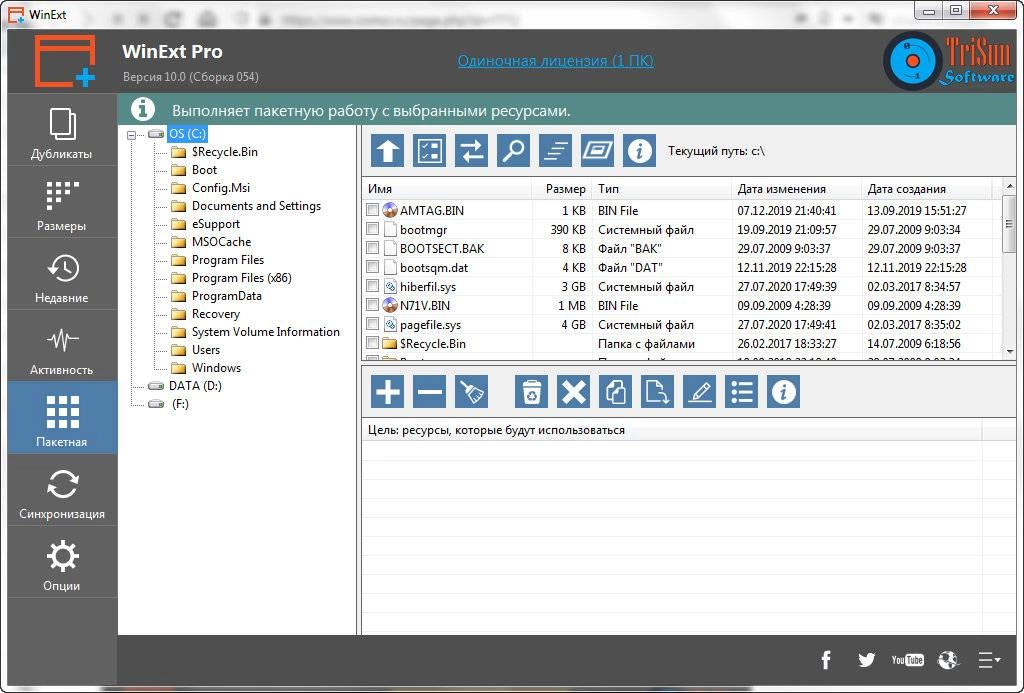
Task: Click the pencil rename icon
Action: coord(699,392)
